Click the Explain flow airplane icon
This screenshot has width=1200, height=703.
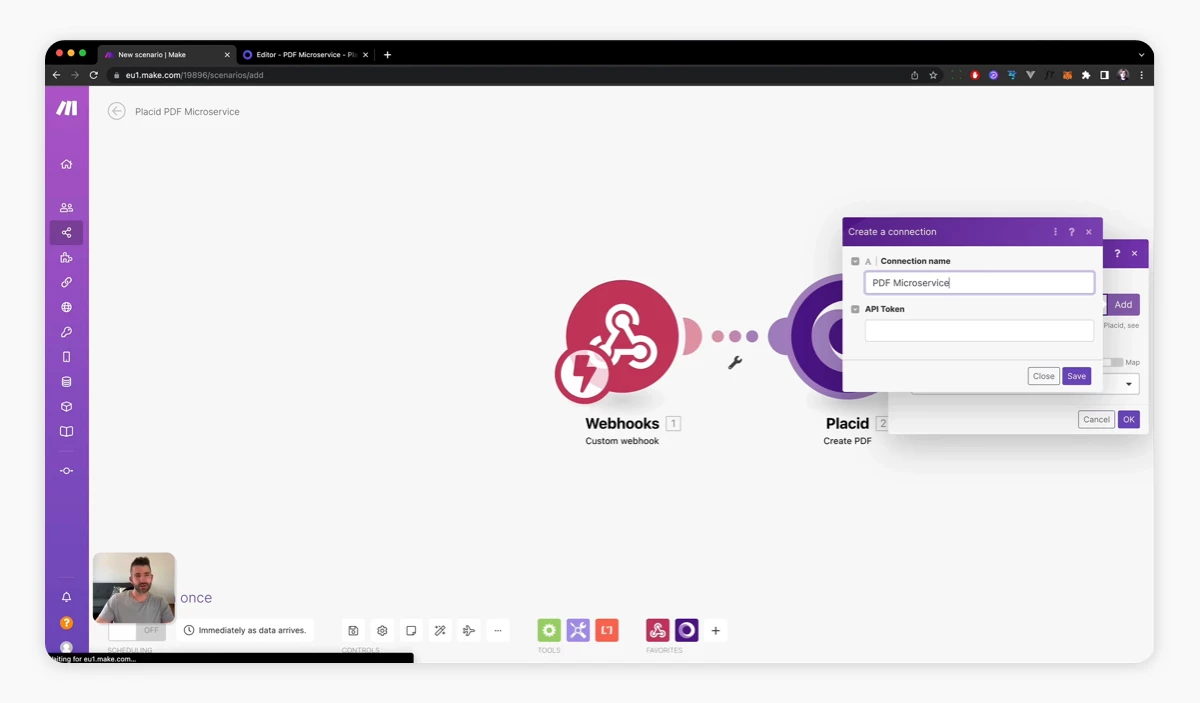tap(469, 631)
